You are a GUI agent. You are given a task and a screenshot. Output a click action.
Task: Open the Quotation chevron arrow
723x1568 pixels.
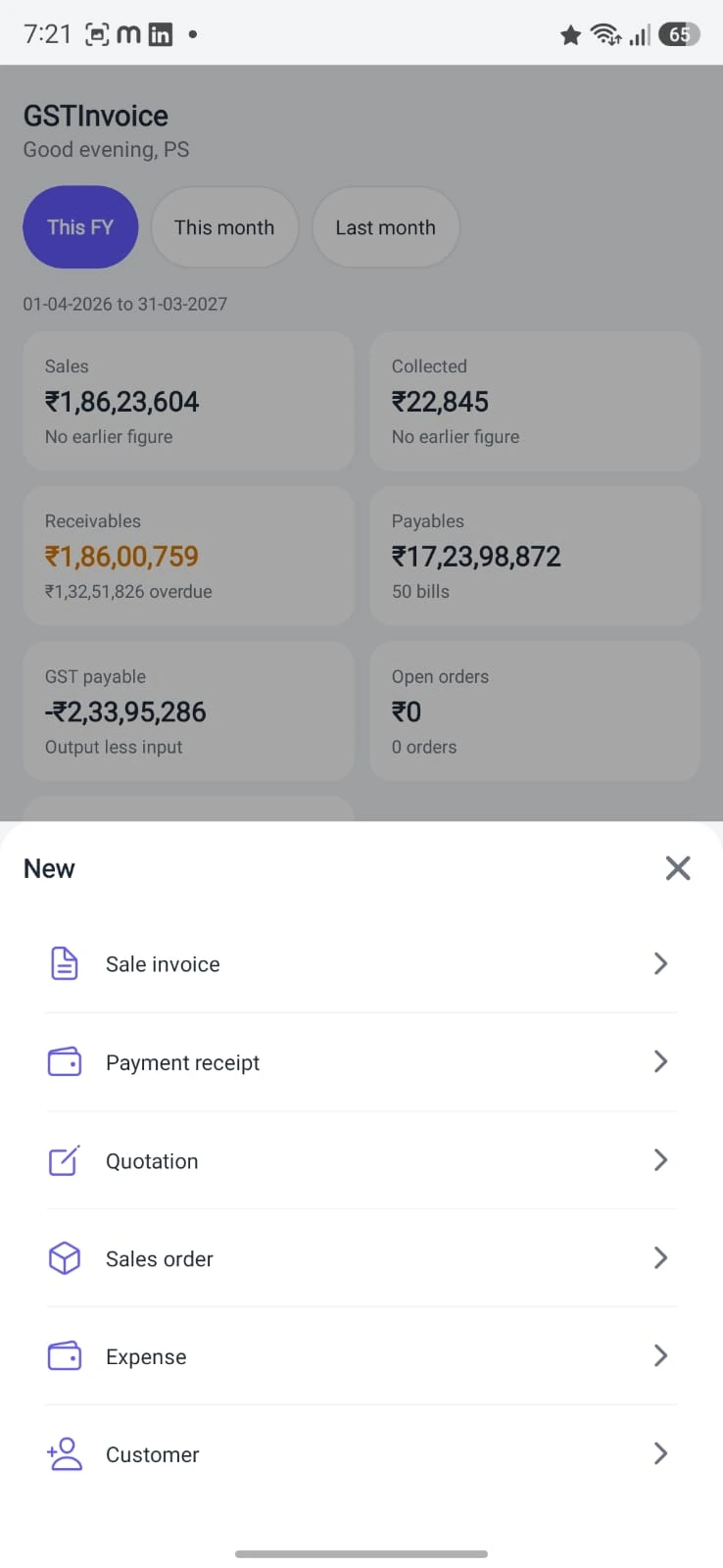click(660, 1159)
